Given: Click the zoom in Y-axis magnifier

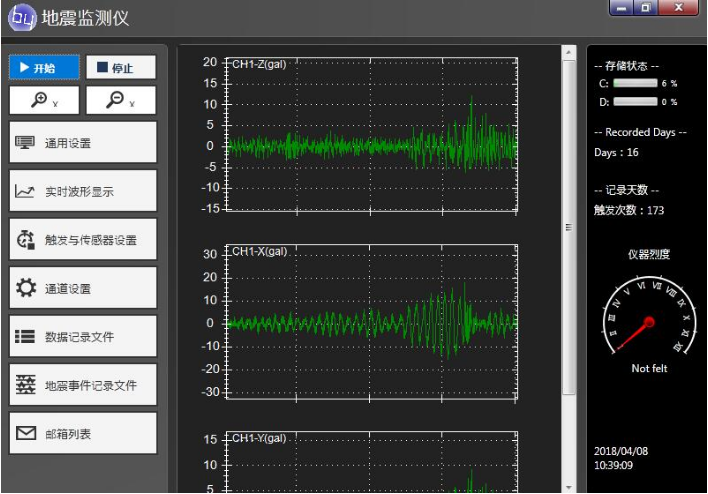Looking at the screenshot, I should point(44,99).
